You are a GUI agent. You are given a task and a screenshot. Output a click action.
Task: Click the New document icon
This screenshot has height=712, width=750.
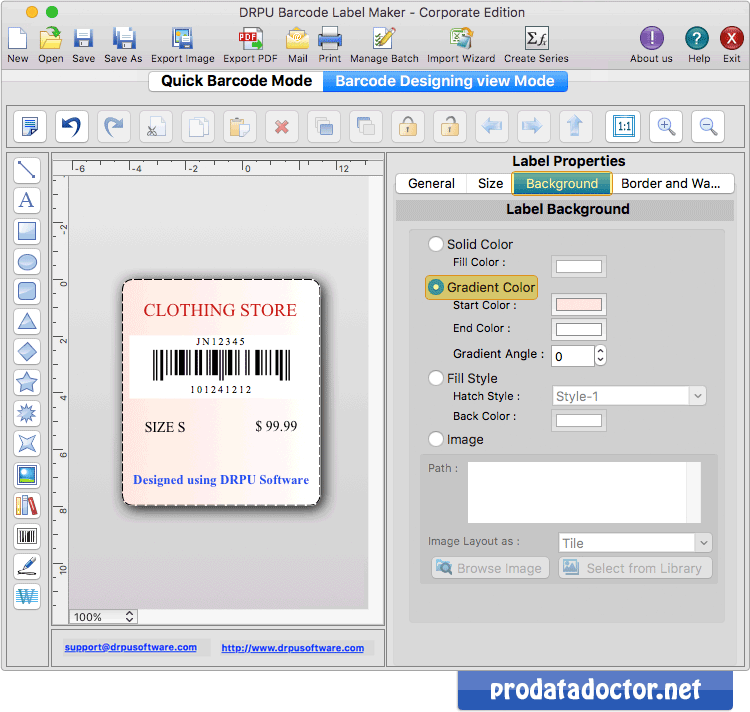click(18, 39)
